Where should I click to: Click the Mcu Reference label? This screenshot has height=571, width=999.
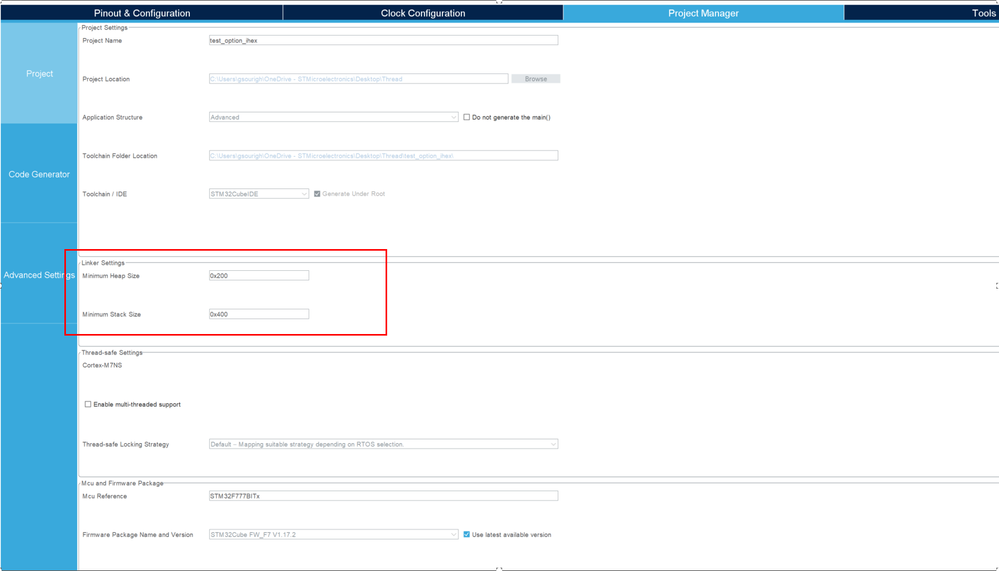(x=104, y=496)
